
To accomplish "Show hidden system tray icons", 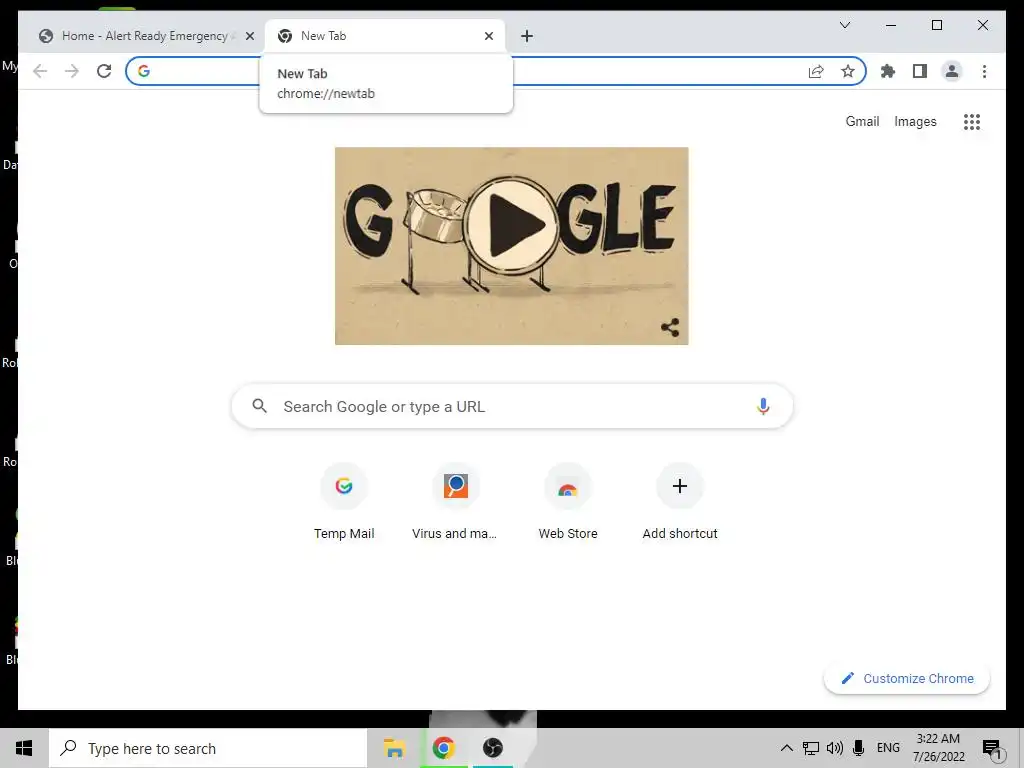I will click(x=786, y=748).
